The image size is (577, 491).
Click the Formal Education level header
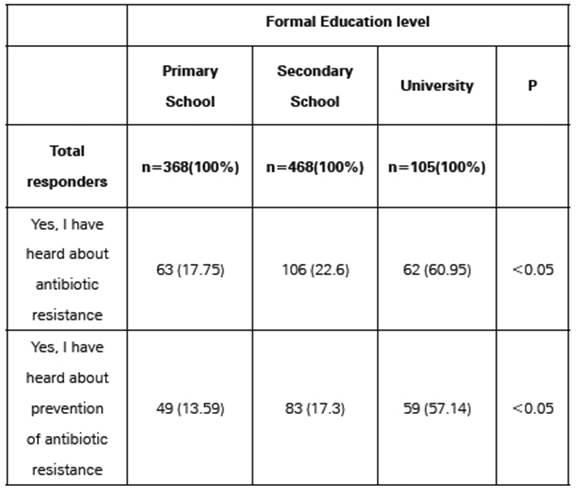pos(347,22)
